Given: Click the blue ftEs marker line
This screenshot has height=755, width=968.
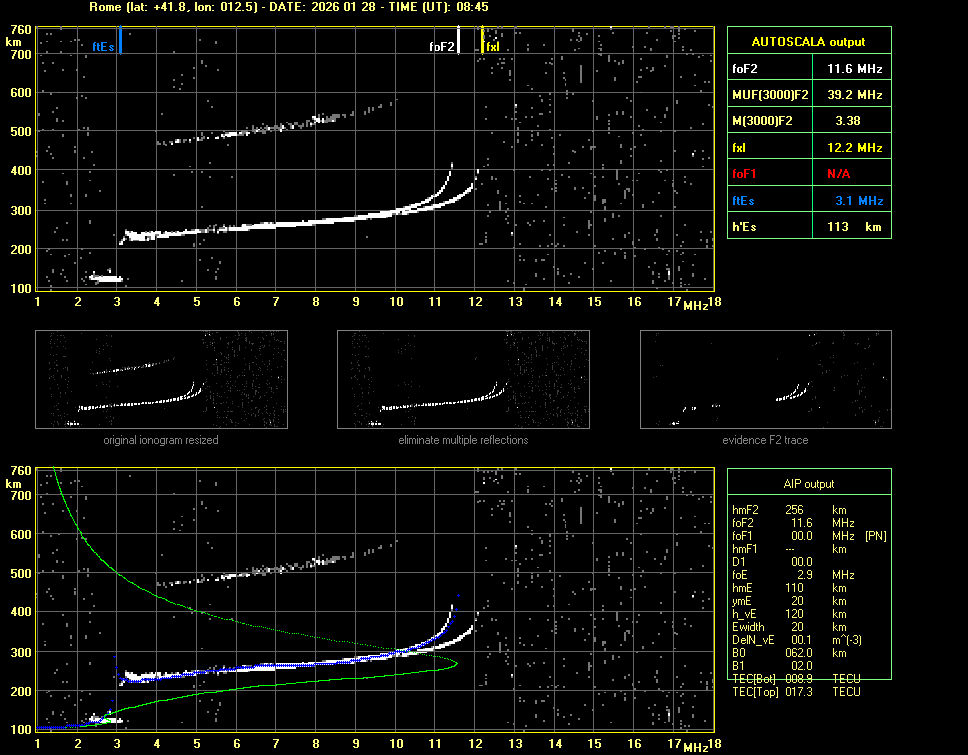Looking at the screenshot, I should [x=120, y=41].
